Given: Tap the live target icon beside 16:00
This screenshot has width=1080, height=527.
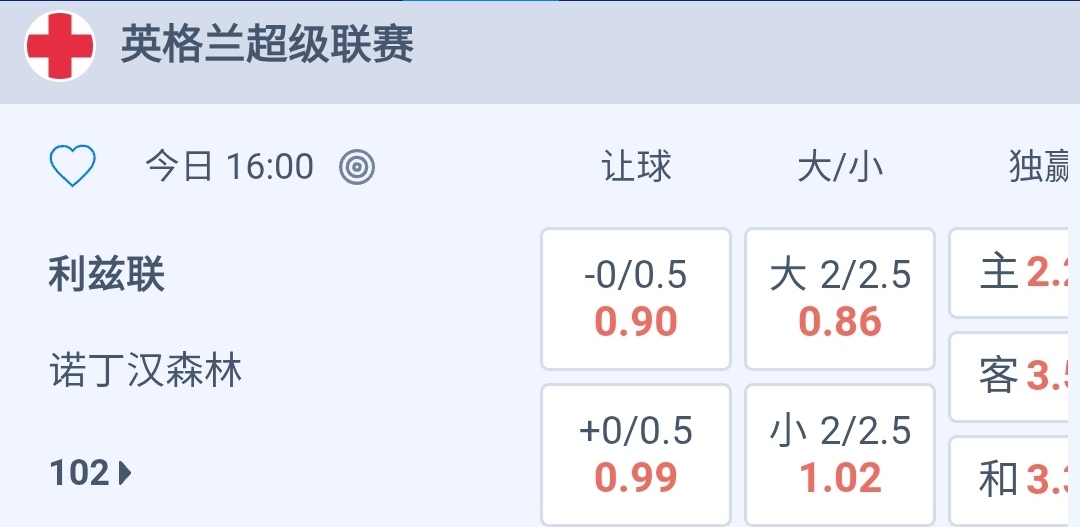Looking at the screenshot, I should [x=357, y=166].
